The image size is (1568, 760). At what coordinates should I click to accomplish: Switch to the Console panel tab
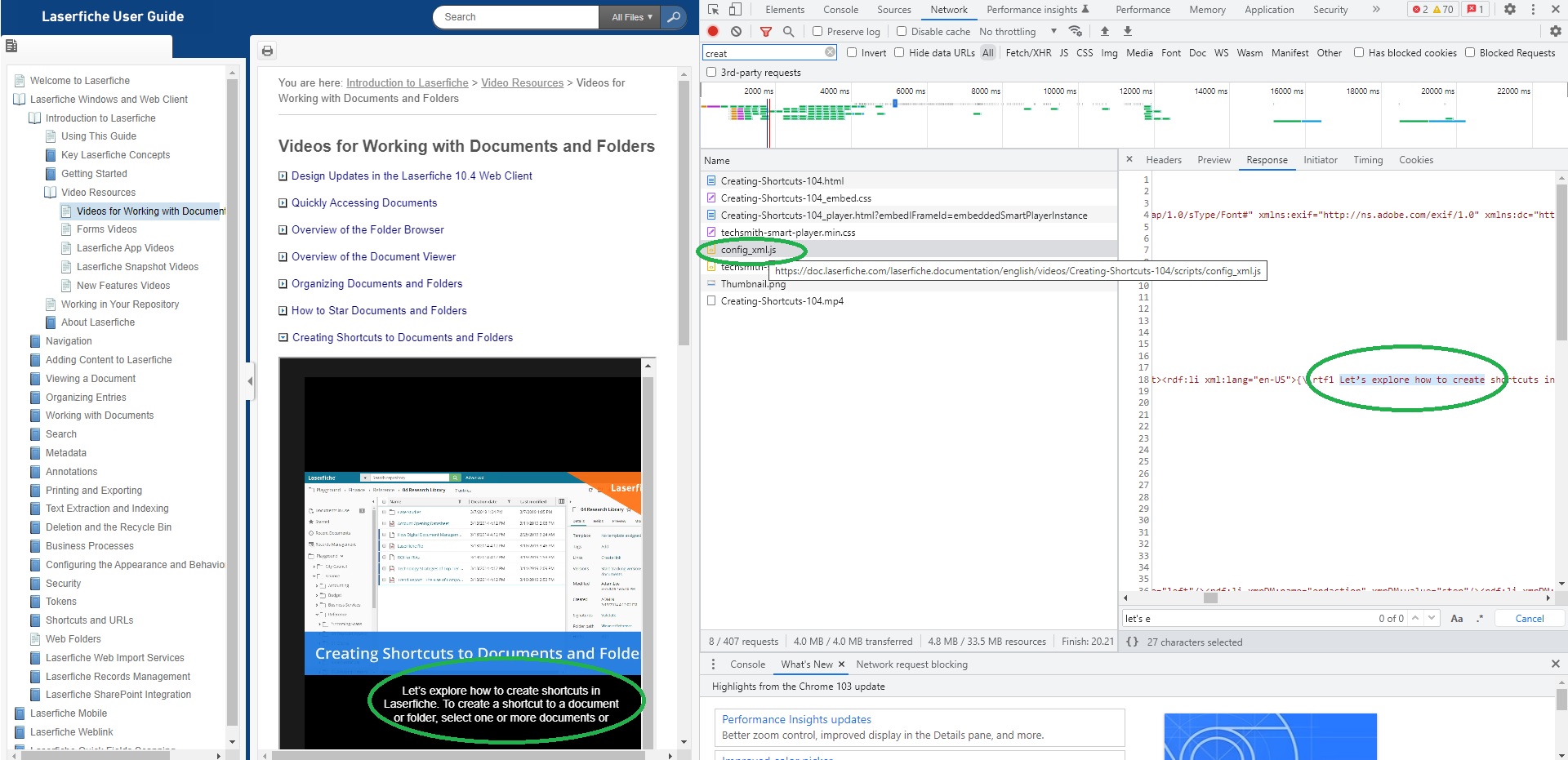[840, 10]
